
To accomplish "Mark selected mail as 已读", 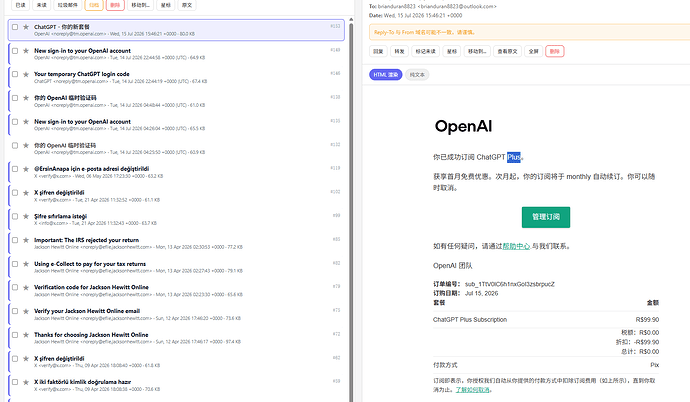I will tap(20, 5).
